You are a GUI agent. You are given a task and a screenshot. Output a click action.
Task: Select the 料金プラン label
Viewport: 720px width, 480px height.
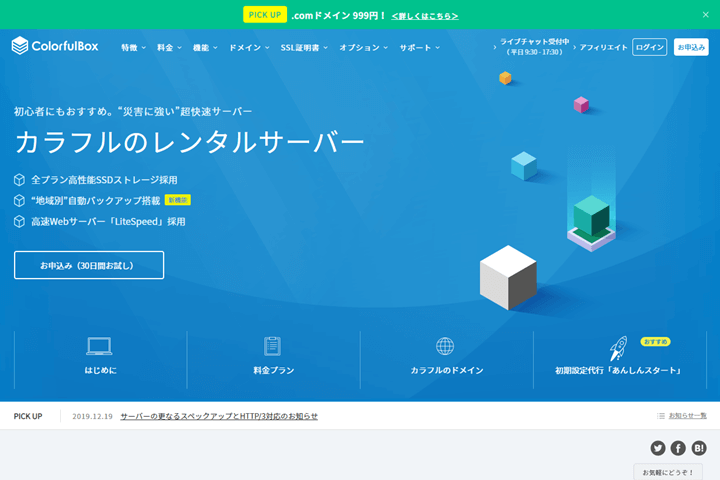[x=274, y=370]
